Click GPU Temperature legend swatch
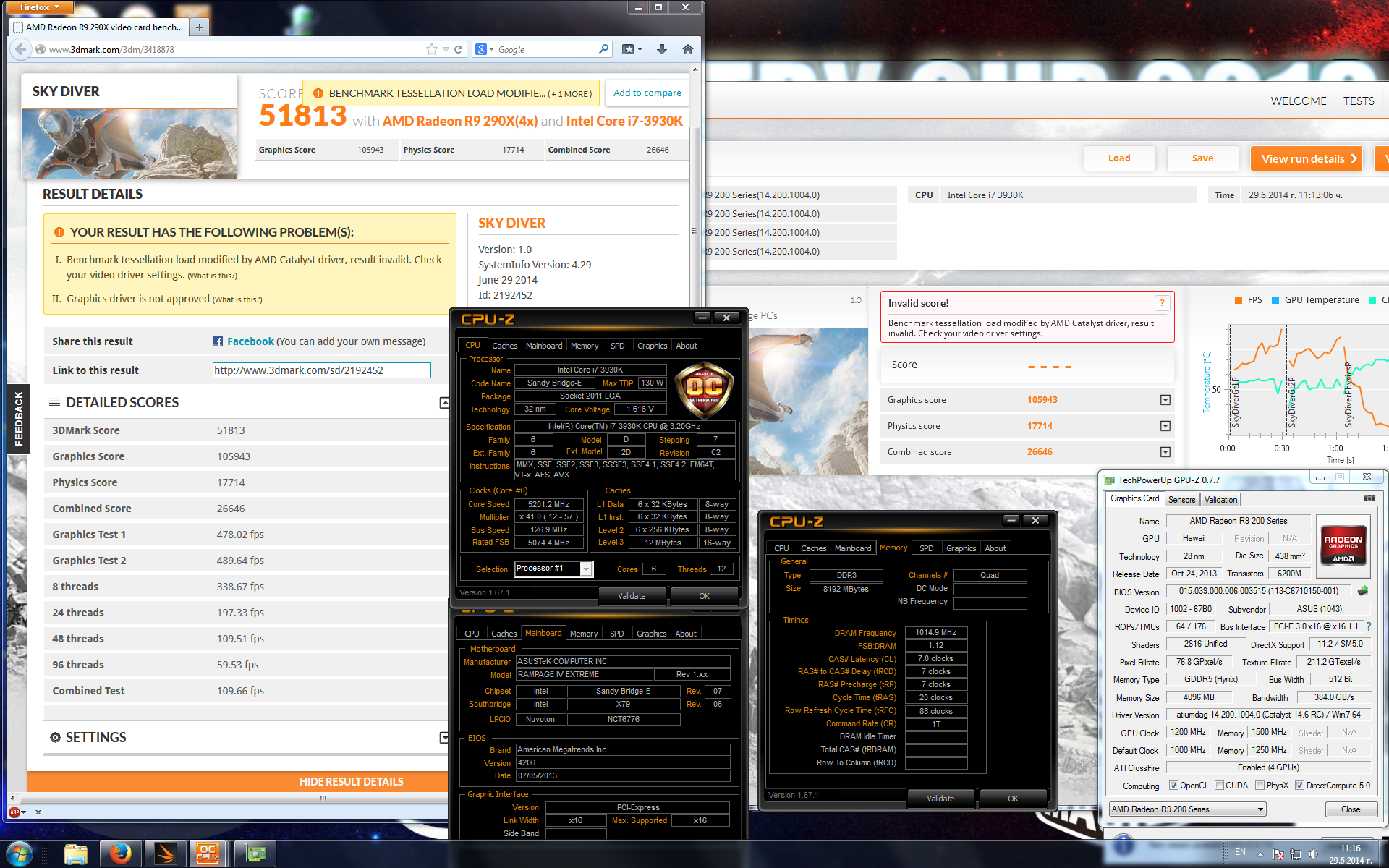The image size is (1389, 868). coord(1275,300)
